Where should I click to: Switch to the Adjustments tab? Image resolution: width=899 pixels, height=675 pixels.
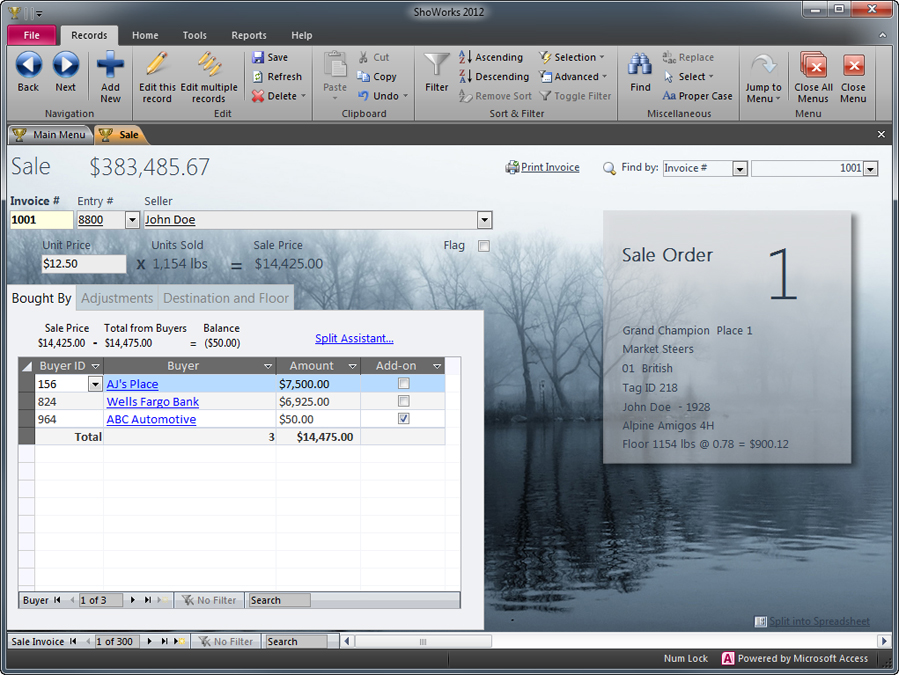(117, 298)
